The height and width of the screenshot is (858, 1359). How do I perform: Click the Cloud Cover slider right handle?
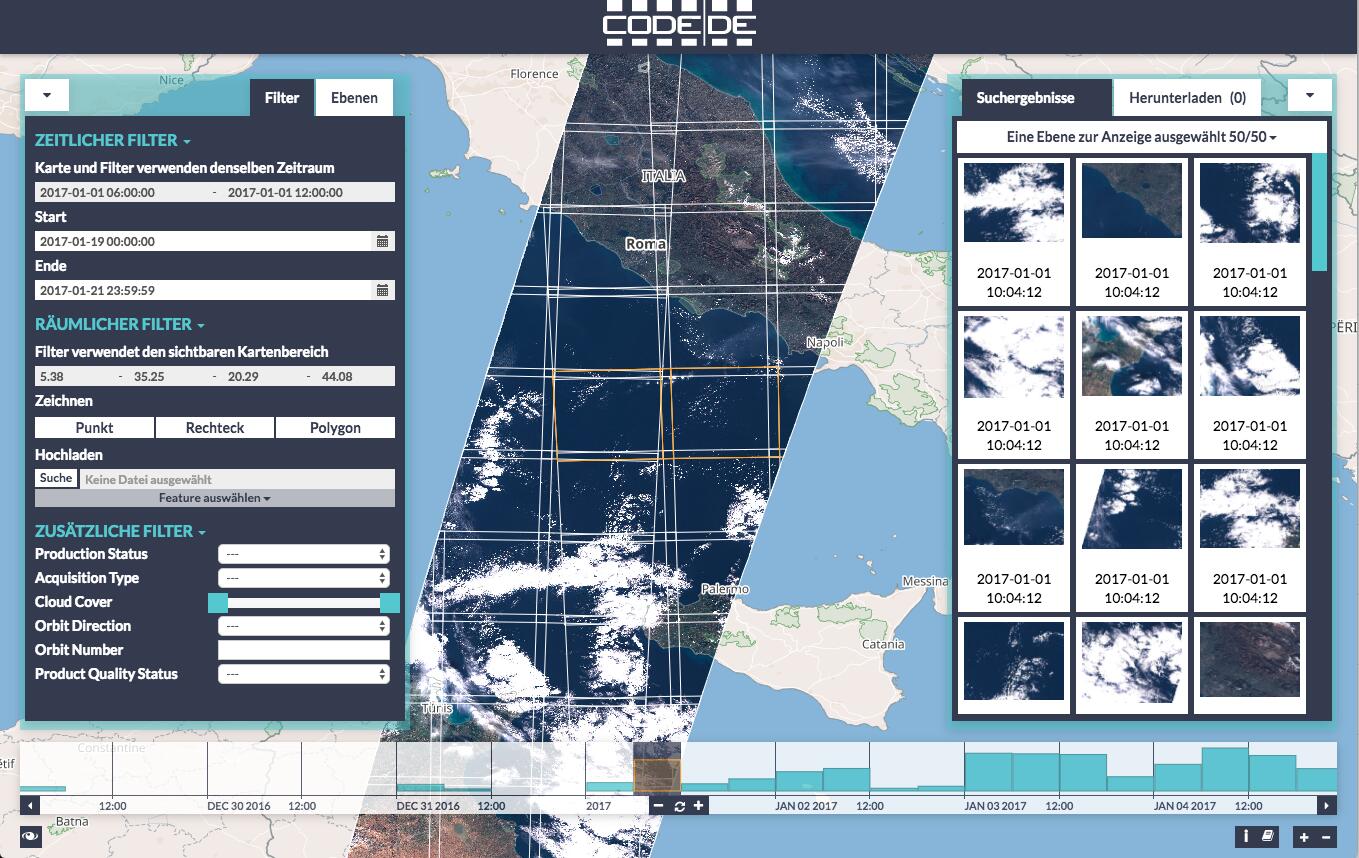[x=390, y=602]
